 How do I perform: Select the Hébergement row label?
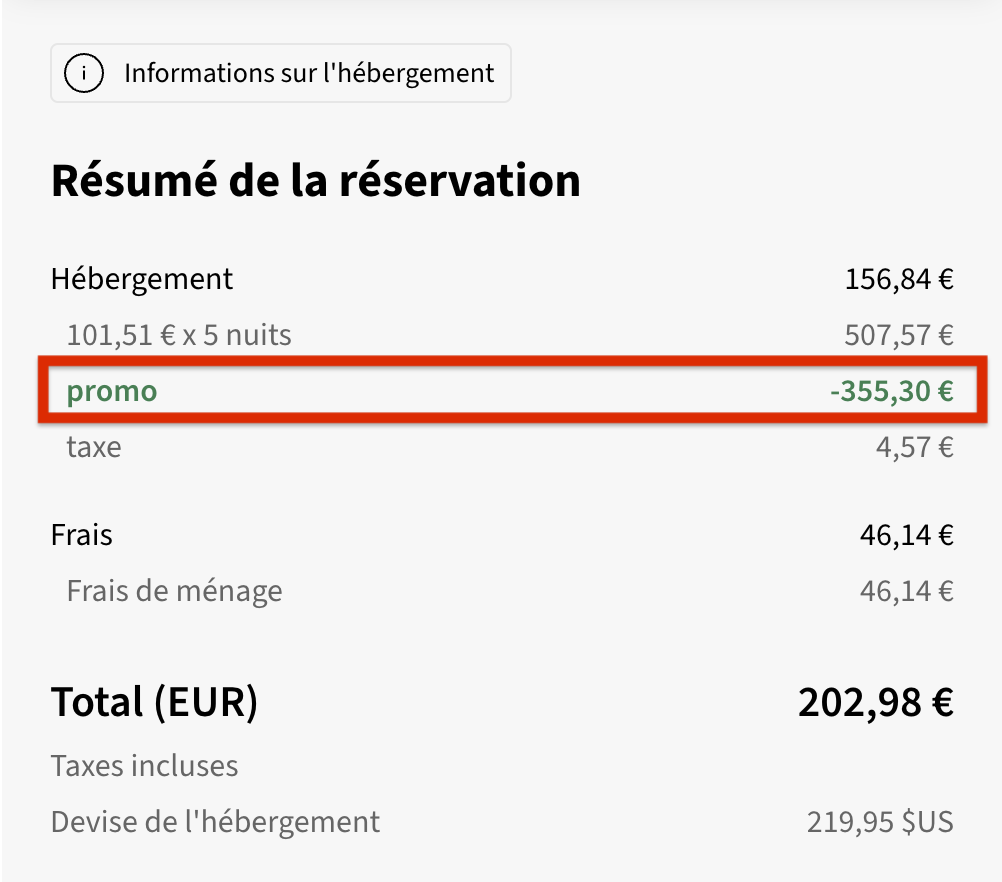coord(142,280)
